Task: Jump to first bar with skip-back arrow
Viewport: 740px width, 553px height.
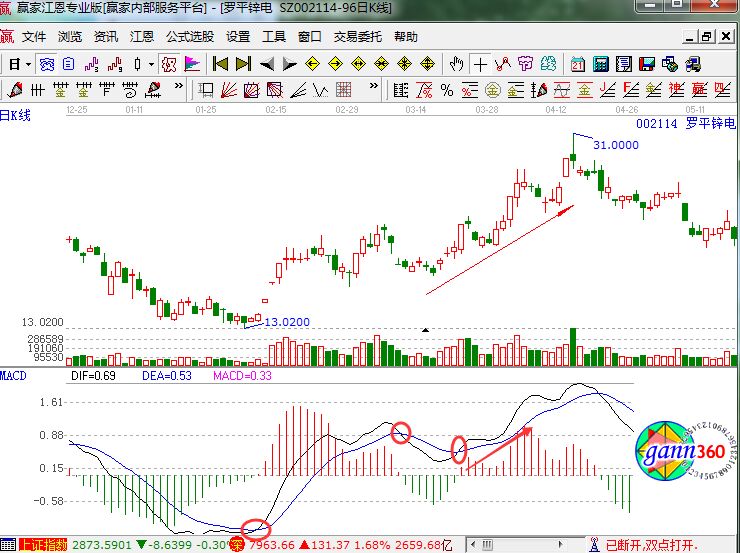Action: (x=220, y=64)
